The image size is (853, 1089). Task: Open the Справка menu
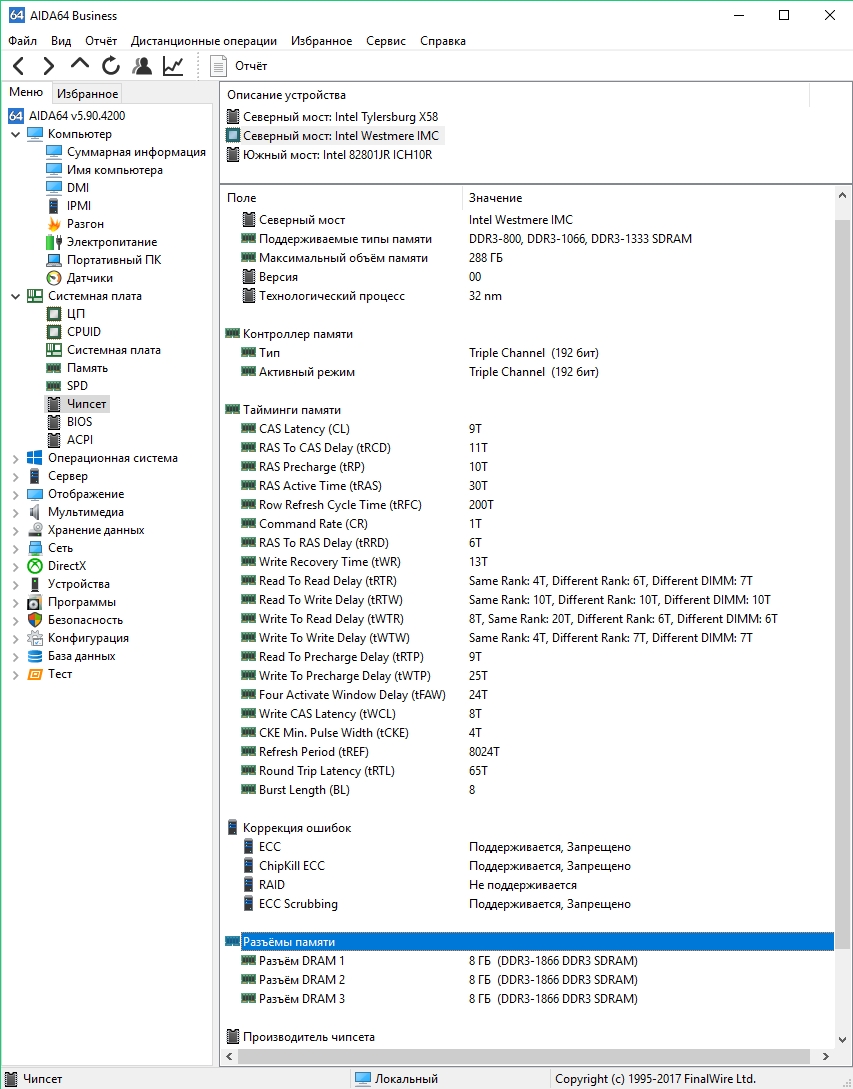coord(442,41)
